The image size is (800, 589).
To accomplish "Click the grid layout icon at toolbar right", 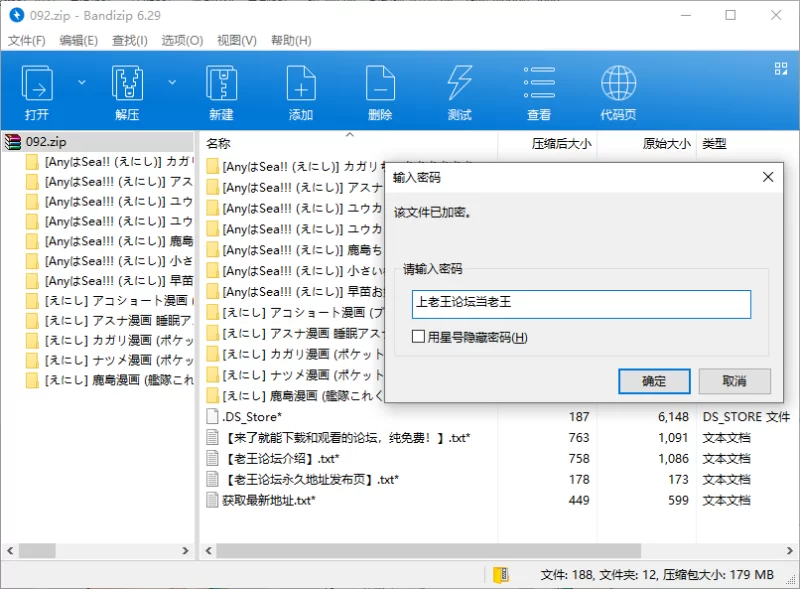I will 781,68.
